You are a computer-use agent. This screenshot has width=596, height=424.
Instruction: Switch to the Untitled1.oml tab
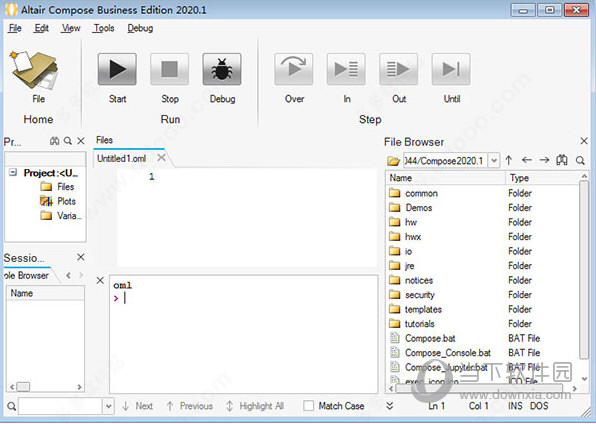click(x=122, y=159)
